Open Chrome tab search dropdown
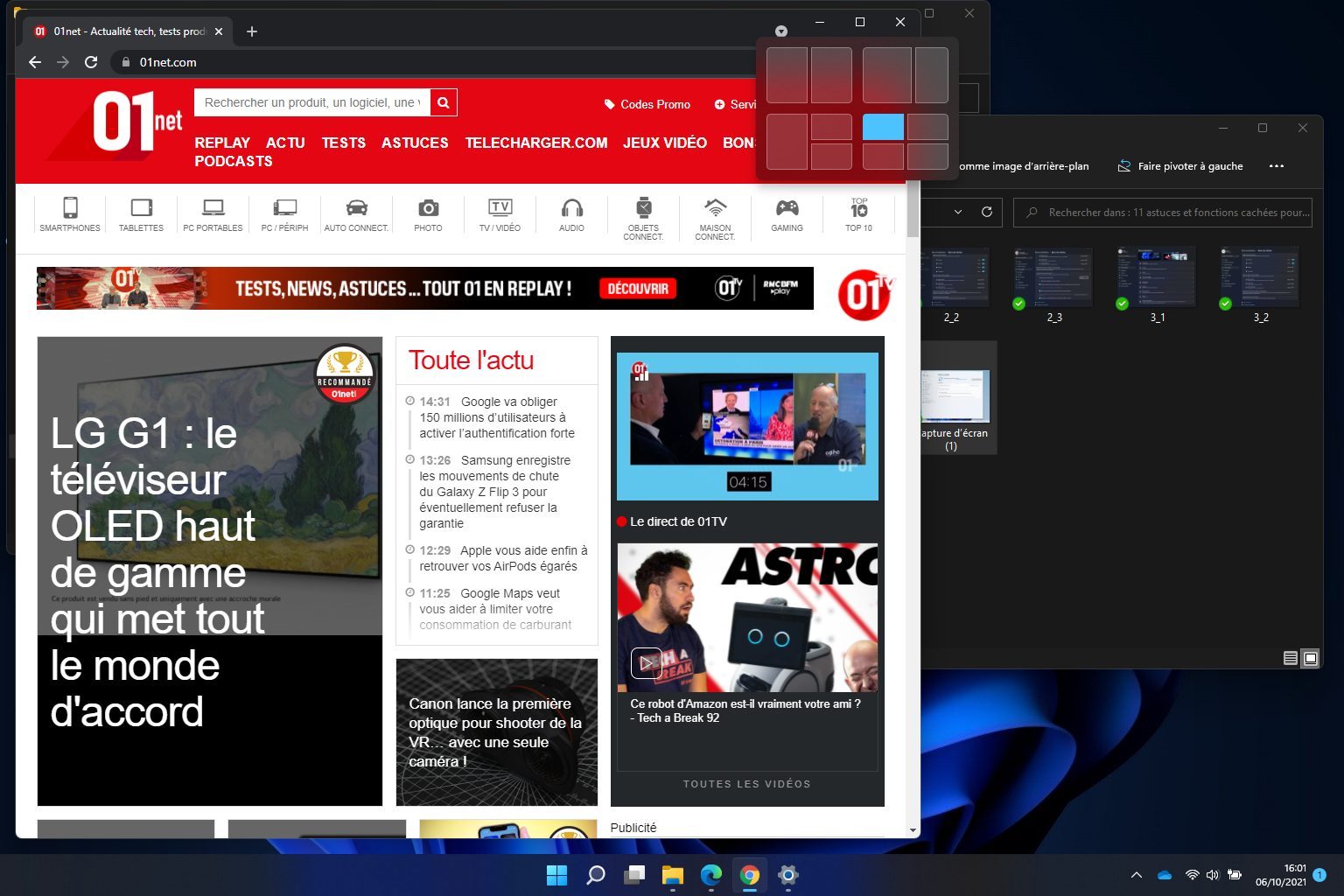 pos(781,31)
